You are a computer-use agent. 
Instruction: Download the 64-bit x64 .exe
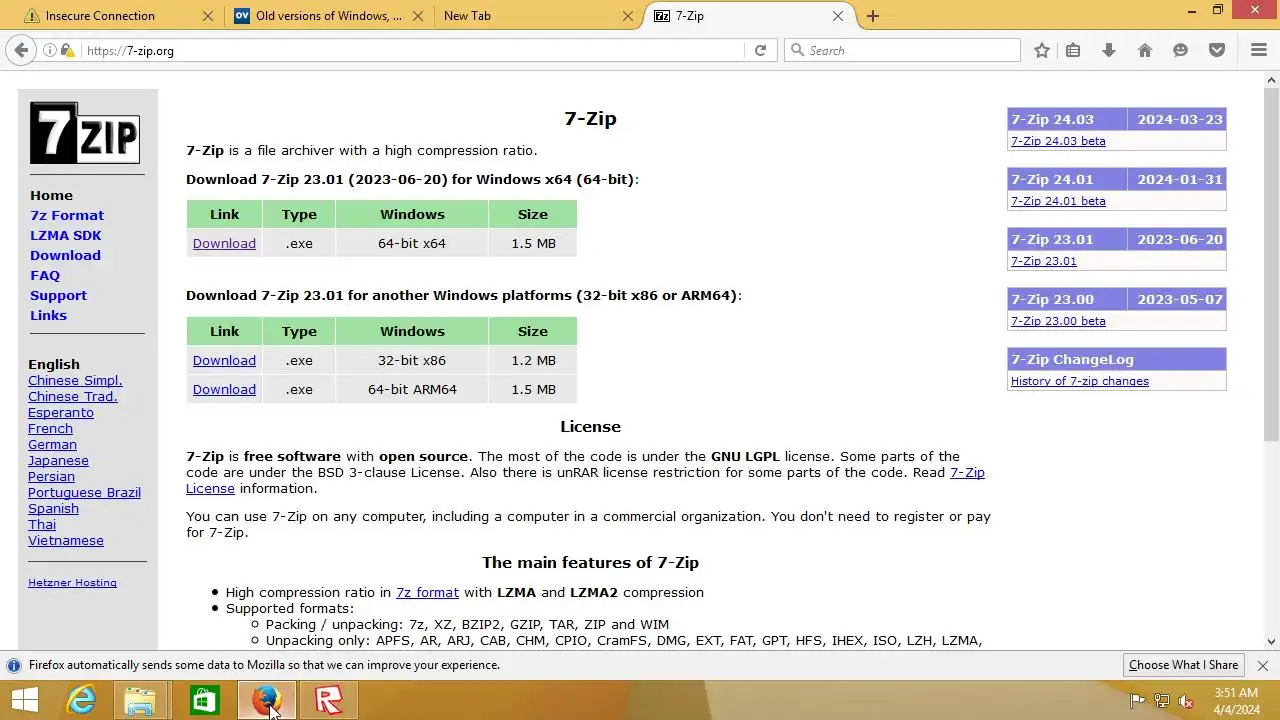224,243
